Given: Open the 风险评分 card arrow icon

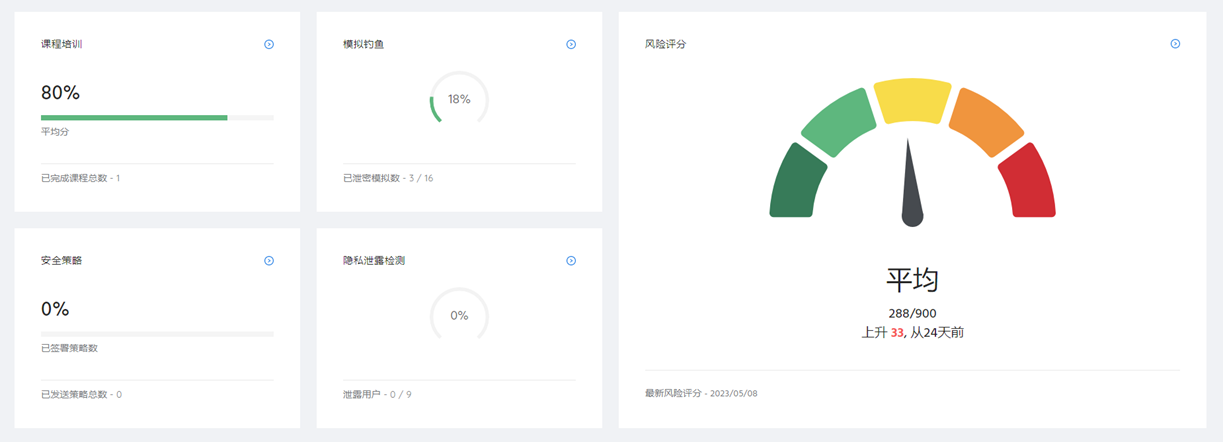Looking at the screenshot, I should tap(1175, 43).
